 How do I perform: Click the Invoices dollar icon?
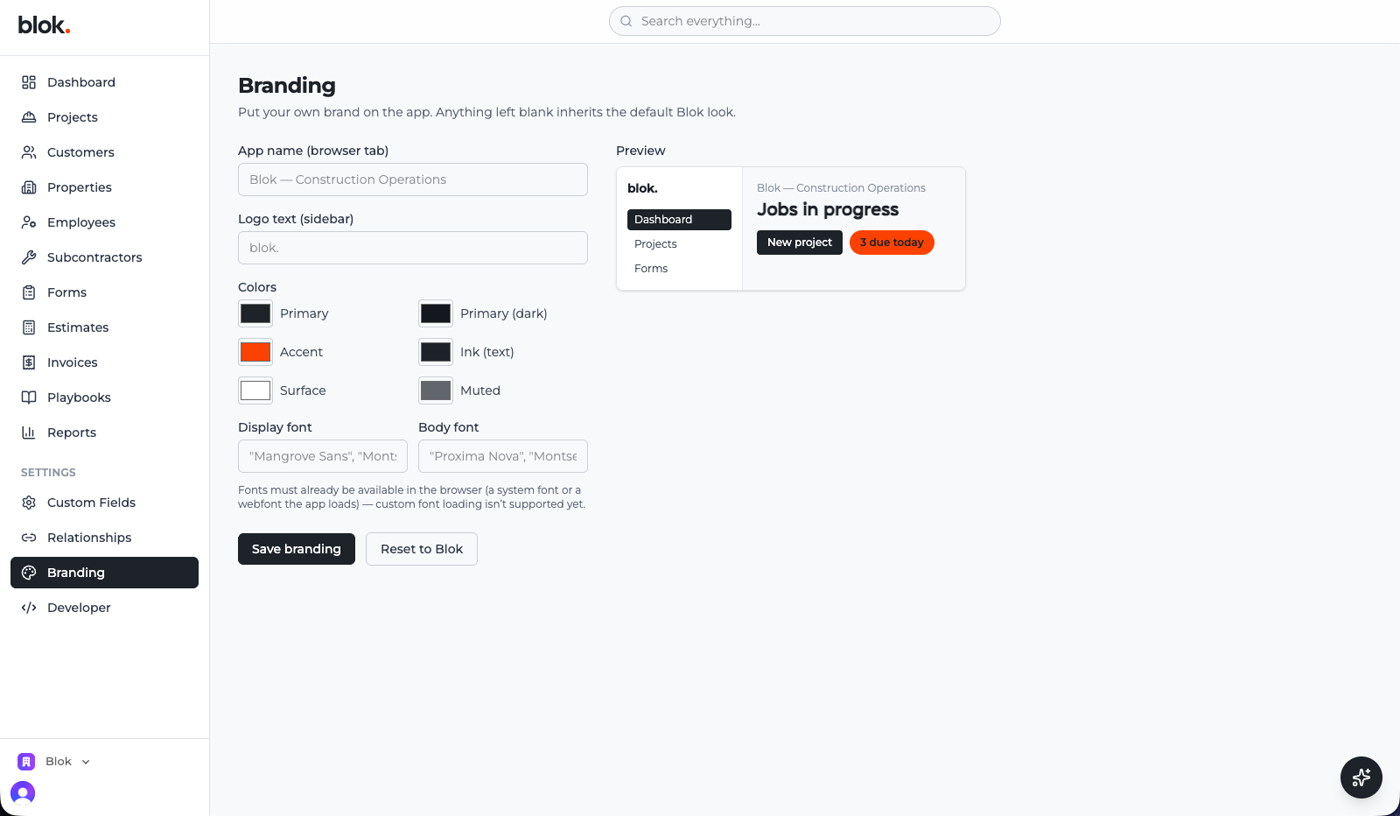[29, 362]
